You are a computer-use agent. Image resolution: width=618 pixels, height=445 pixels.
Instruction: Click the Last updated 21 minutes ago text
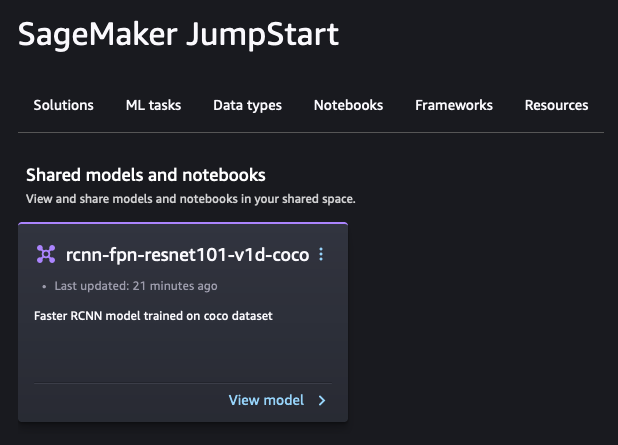(136, 286)
